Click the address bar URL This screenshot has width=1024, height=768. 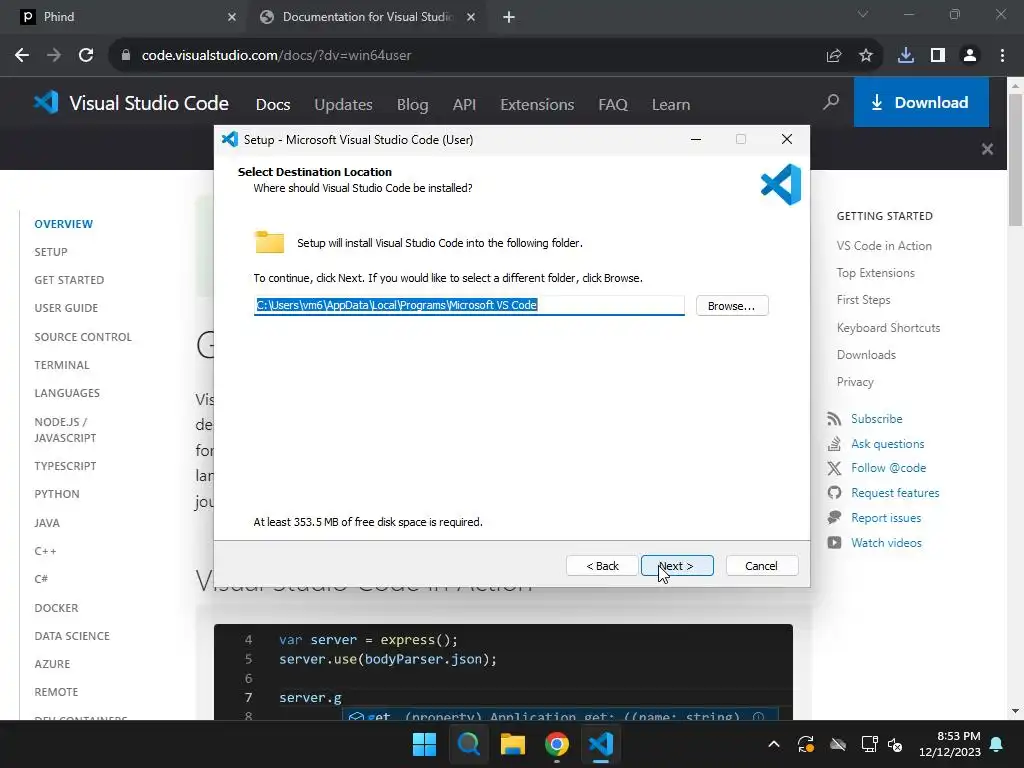point(276,56)
